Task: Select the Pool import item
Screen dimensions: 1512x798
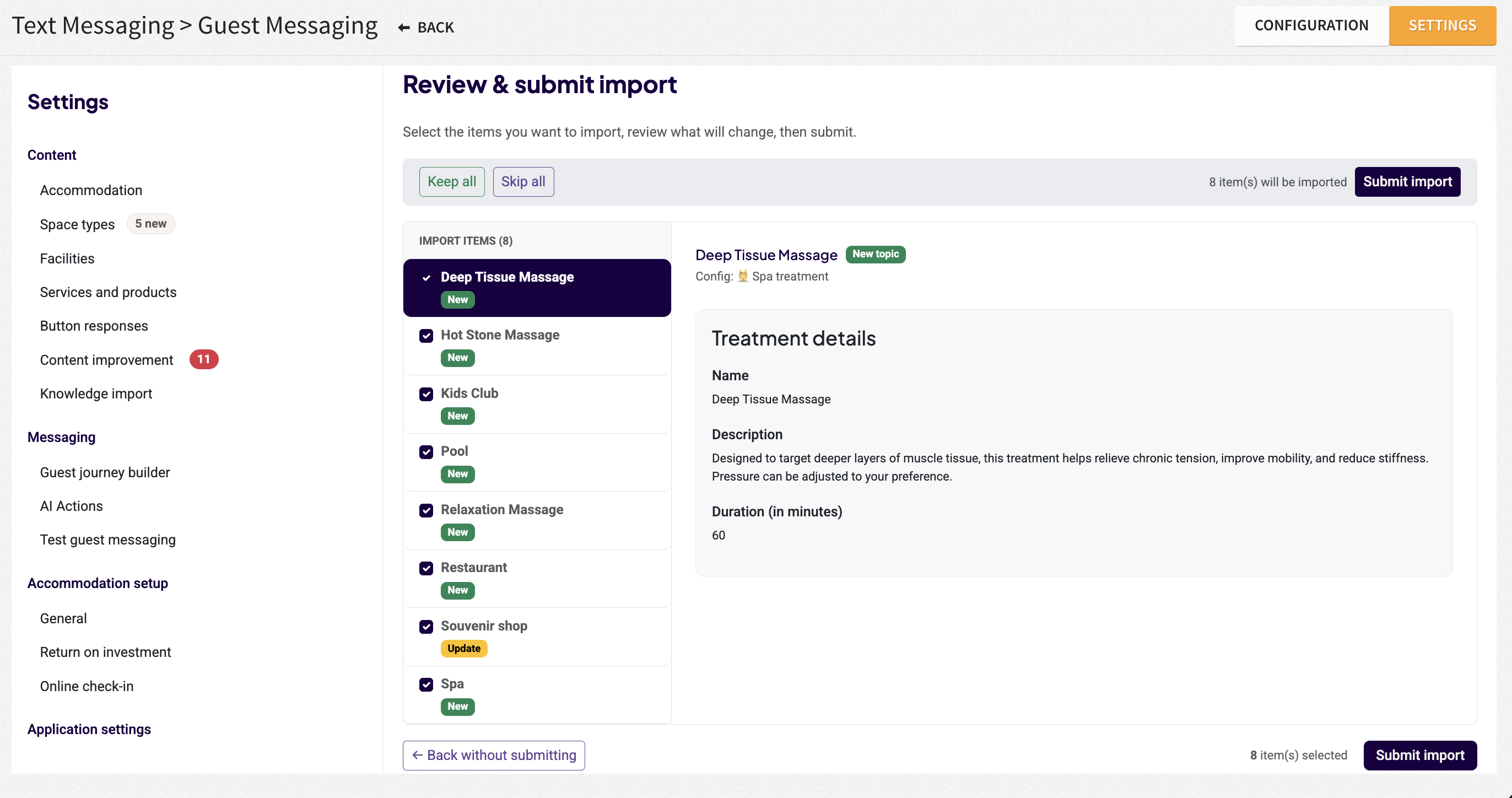Action: (537, 462)
